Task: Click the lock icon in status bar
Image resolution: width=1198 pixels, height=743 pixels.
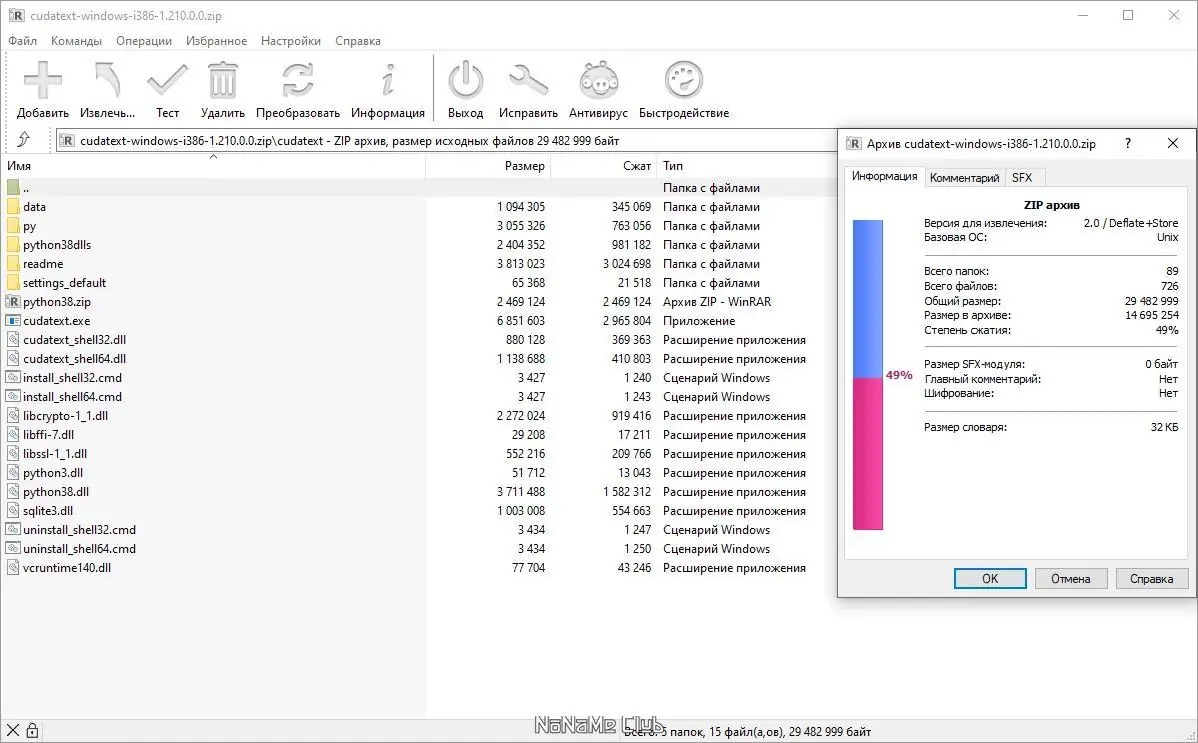Action: tap(32, 731)
